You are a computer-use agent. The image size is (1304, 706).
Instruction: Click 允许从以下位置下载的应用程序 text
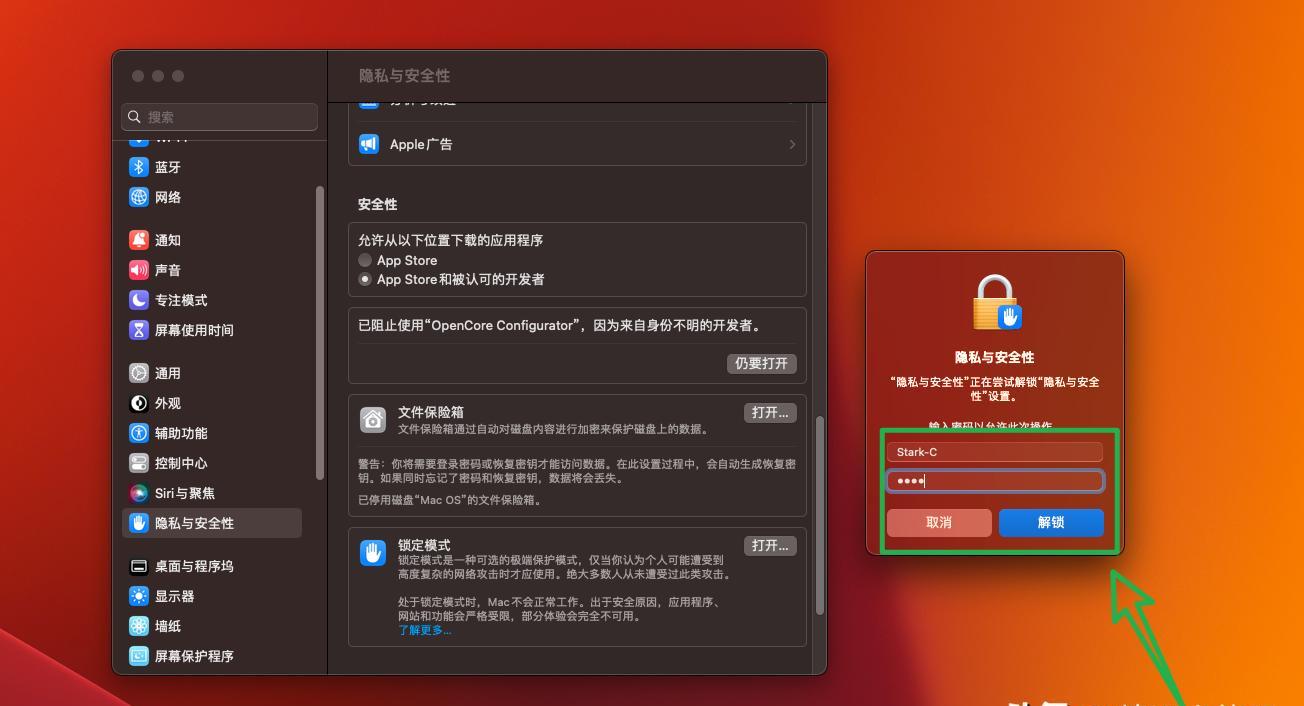point(451,240)
